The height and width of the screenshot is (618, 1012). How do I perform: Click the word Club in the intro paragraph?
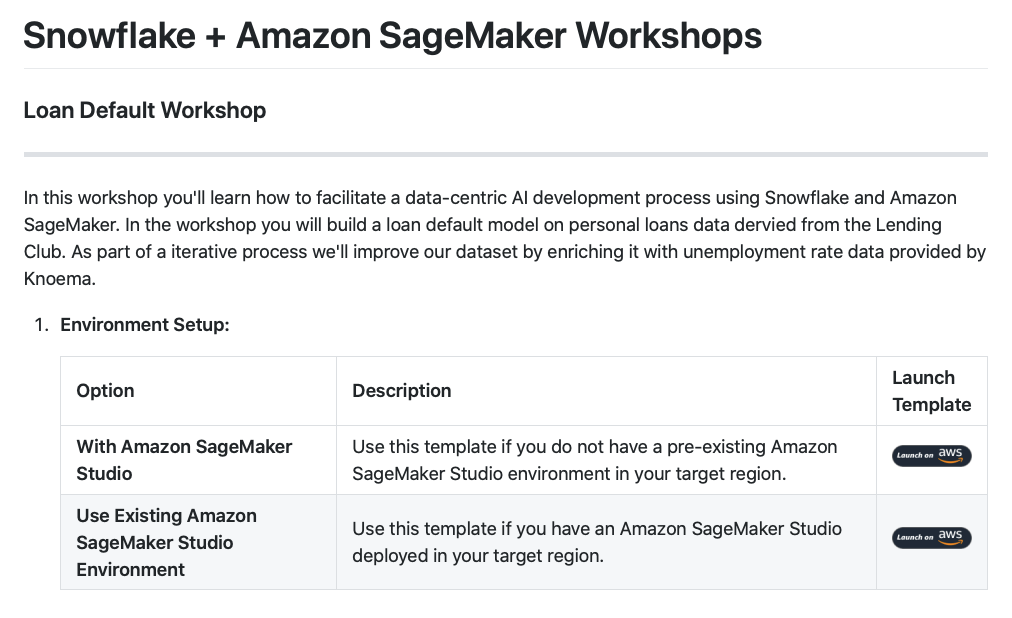tap(43, 251)
